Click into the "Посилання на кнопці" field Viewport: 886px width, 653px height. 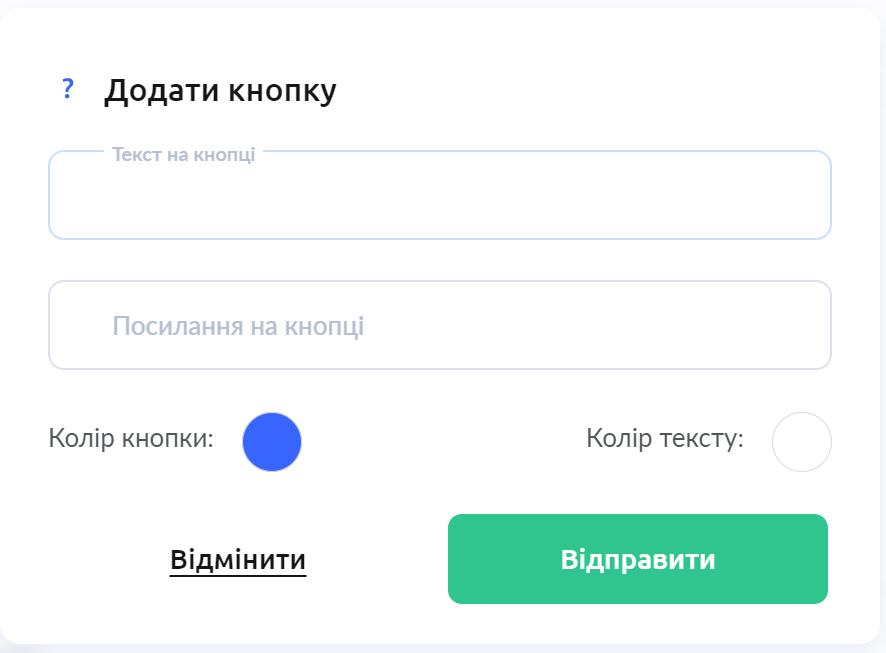440,326
